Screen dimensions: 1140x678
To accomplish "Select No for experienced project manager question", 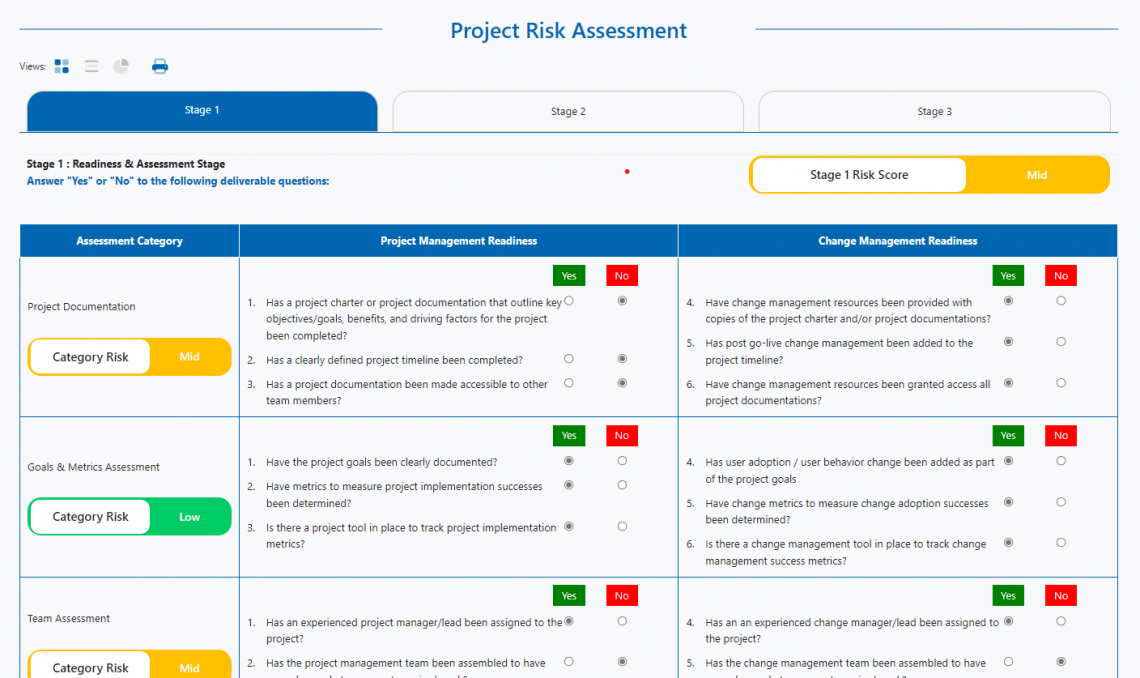I will click(x=621, y=620).
